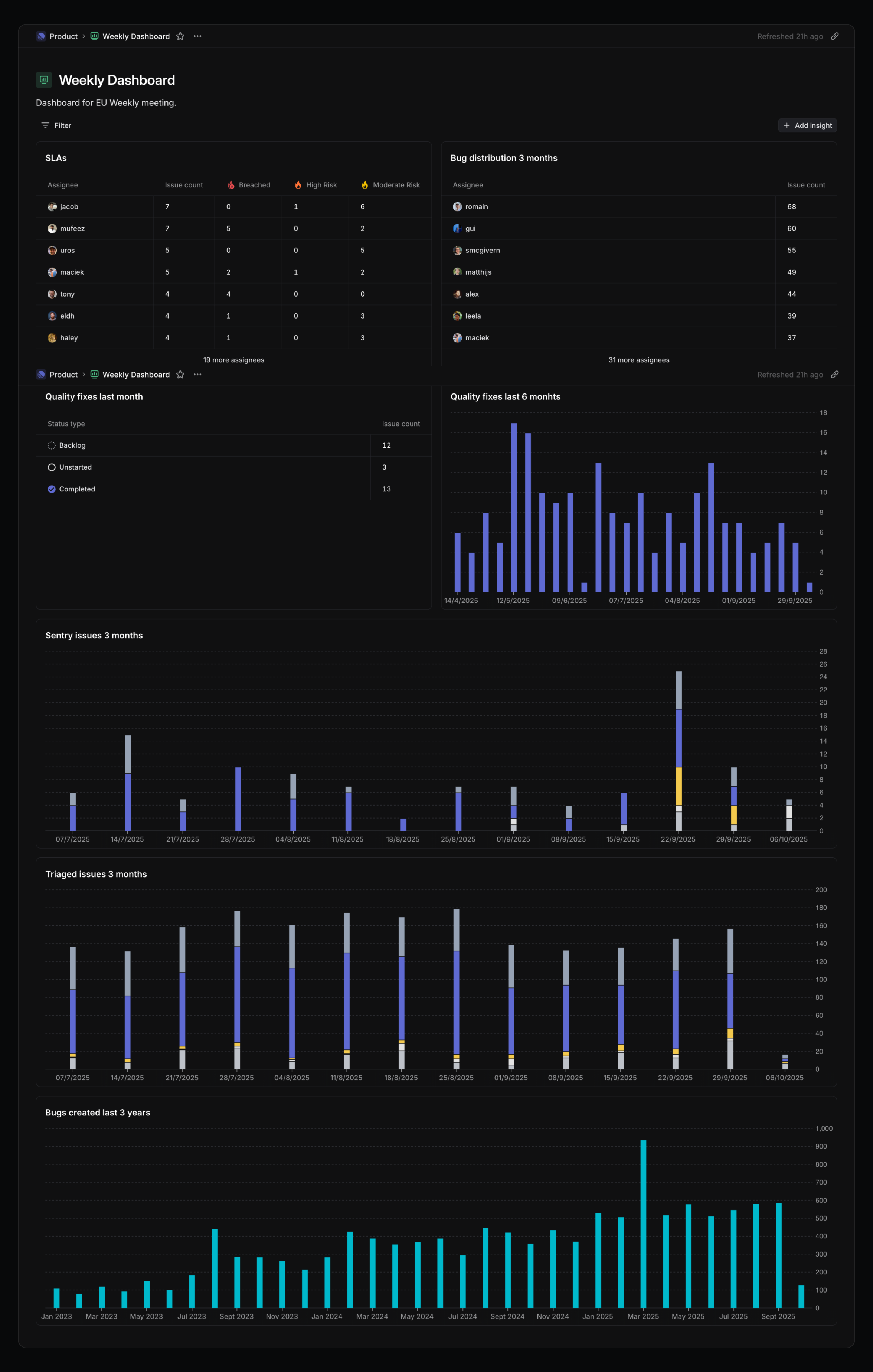Go to Product in top breadcrumb
The height and width of the screenshot is (1372, 873).
pyautogui.click(x=63, y=36)
